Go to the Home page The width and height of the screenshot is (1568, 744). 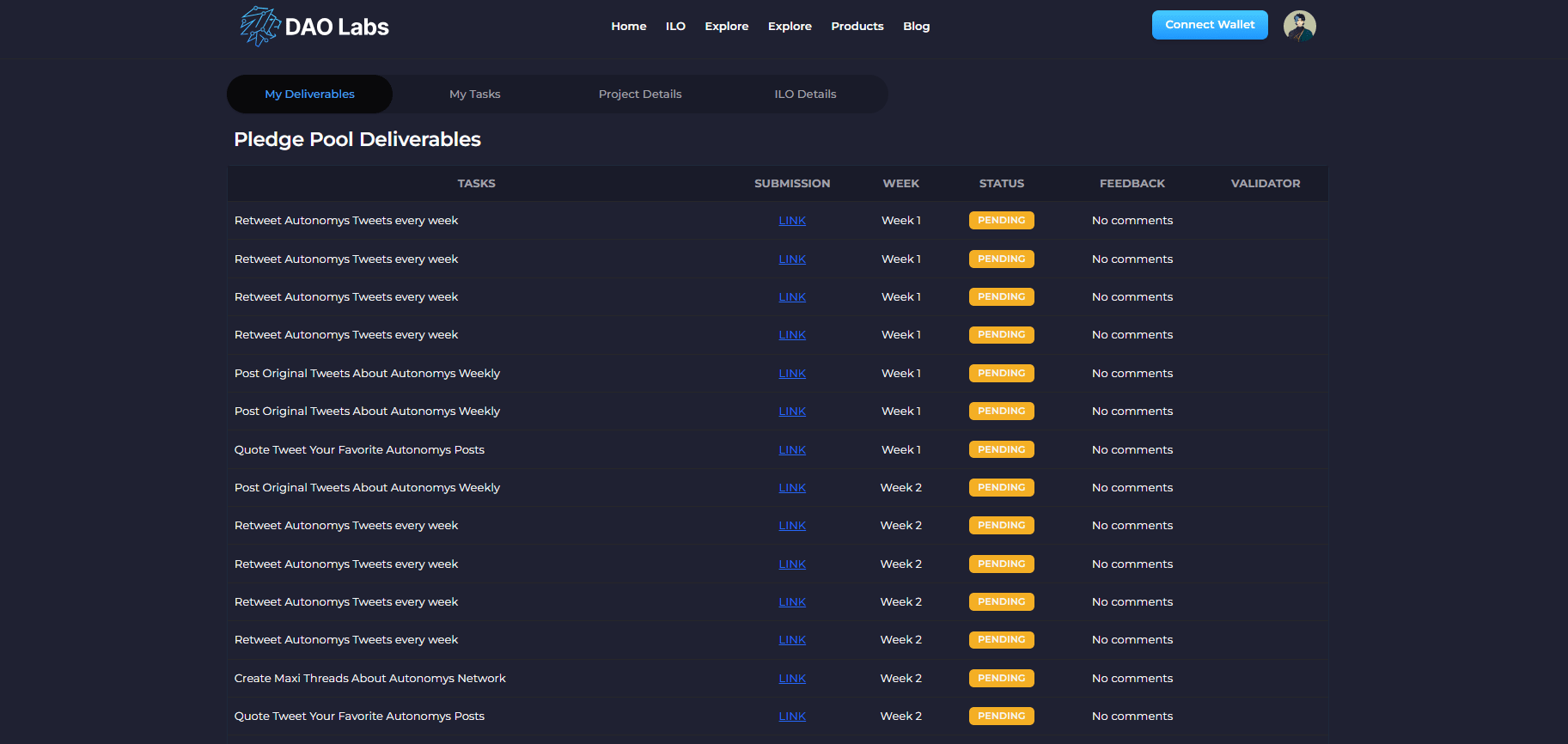point(628,27)
